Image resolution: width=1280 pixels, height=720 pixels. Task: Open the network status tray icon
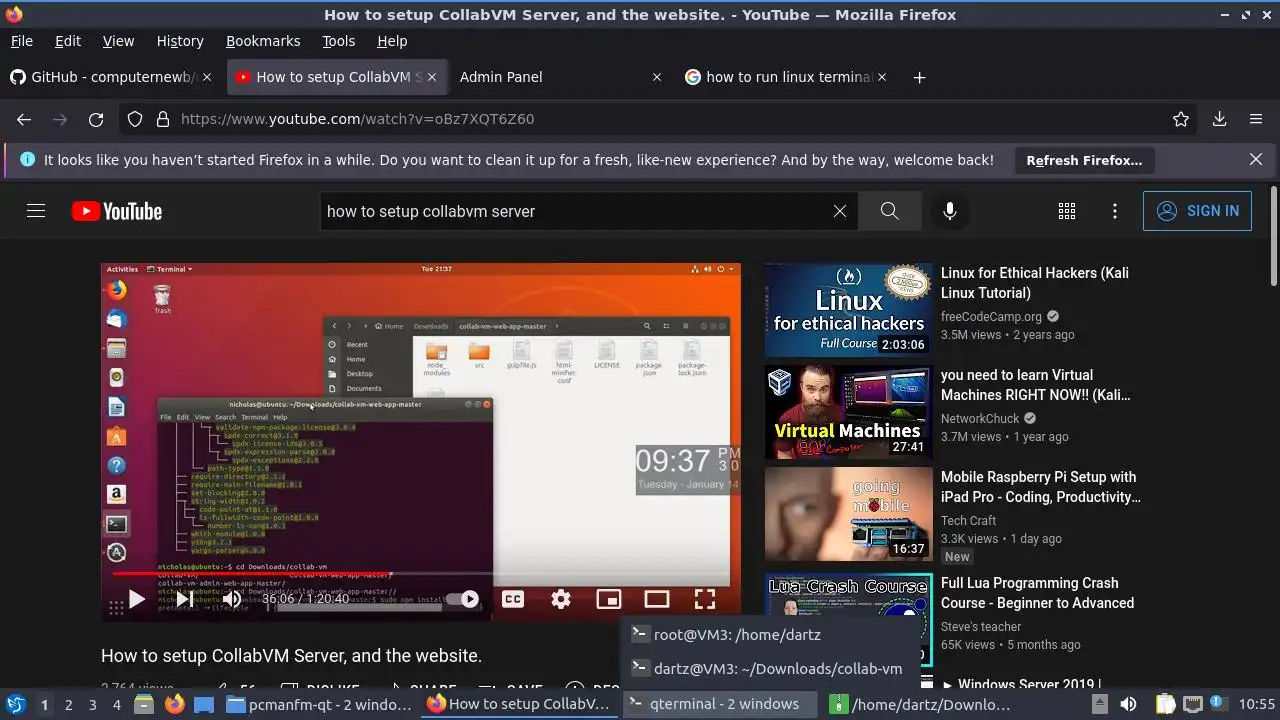click(1192, 704)
